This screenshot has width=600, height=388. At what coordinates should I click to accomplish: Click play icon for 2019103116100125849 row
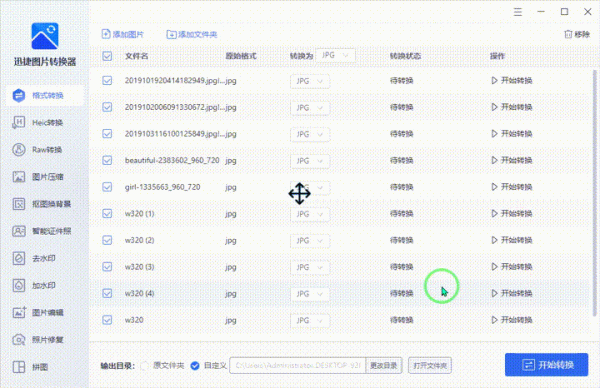click(x=494, y=134)
